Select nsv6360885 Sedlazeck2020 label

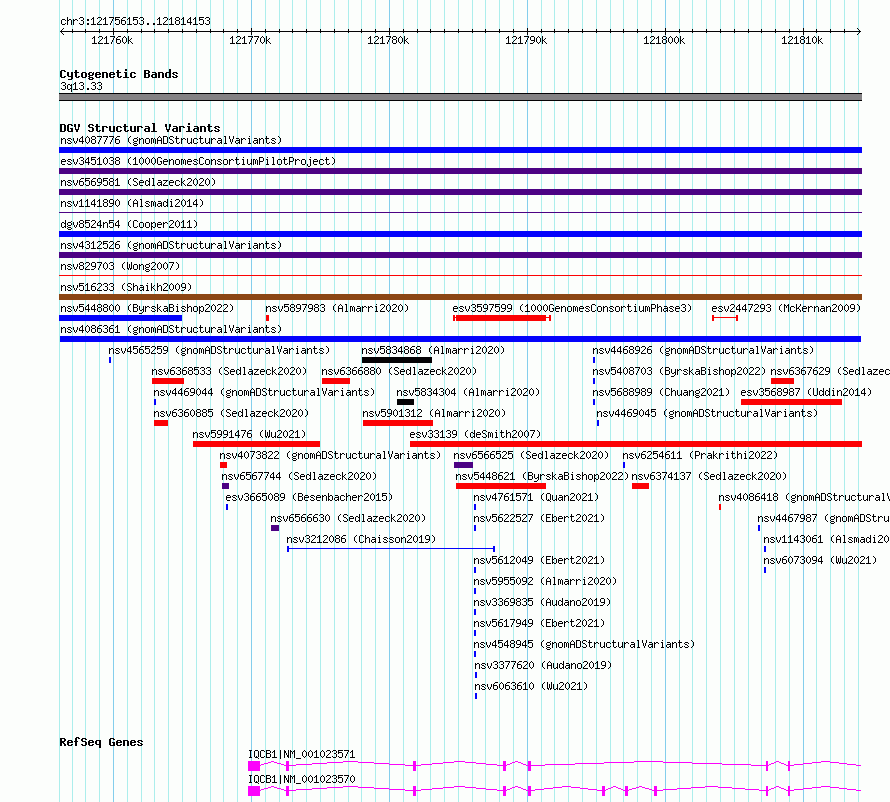point(232,413)
